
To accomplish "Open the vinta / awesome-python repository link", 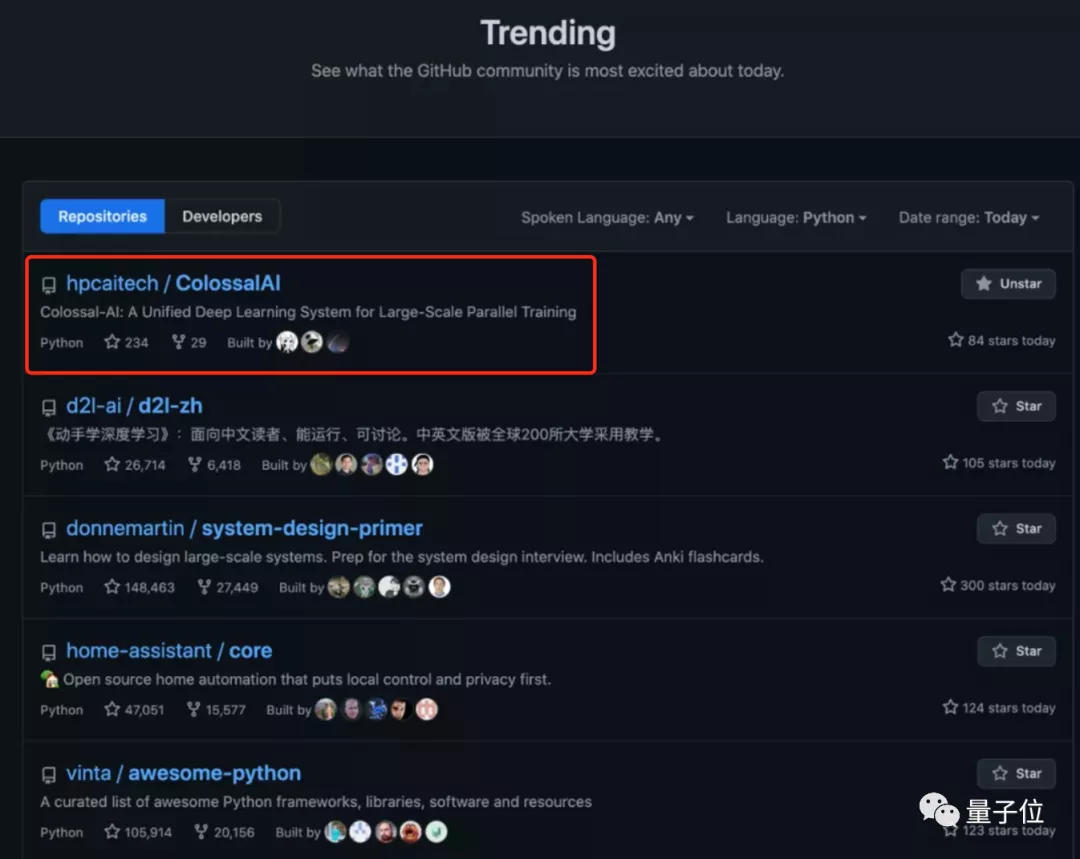I will click(183, 773).
